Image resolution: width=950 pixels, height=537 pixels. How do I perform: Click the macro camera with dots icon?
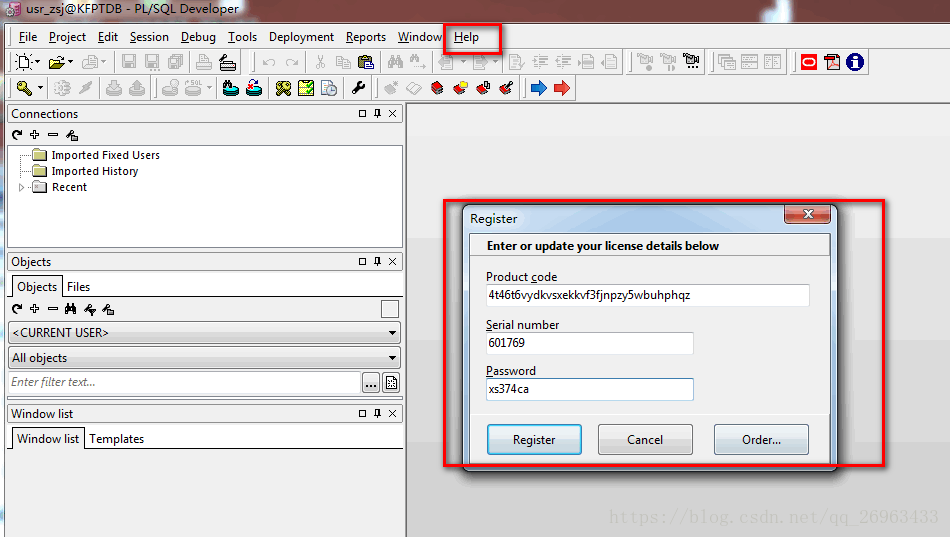[691, 61]
